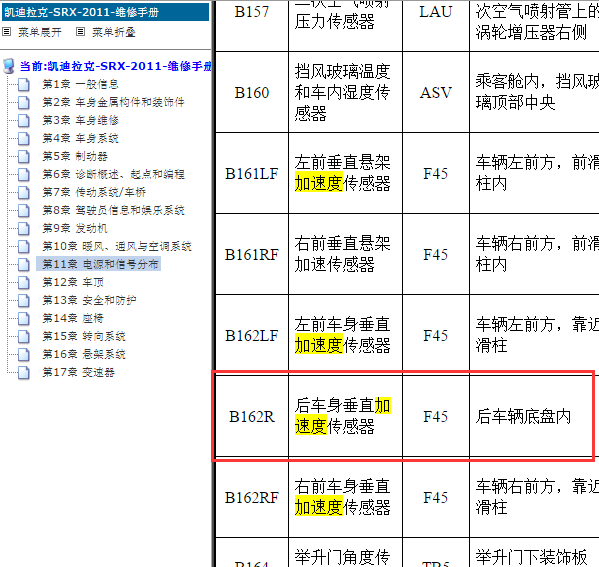Go to 第7章 传动系统/车桥

(x=94, y=192)
